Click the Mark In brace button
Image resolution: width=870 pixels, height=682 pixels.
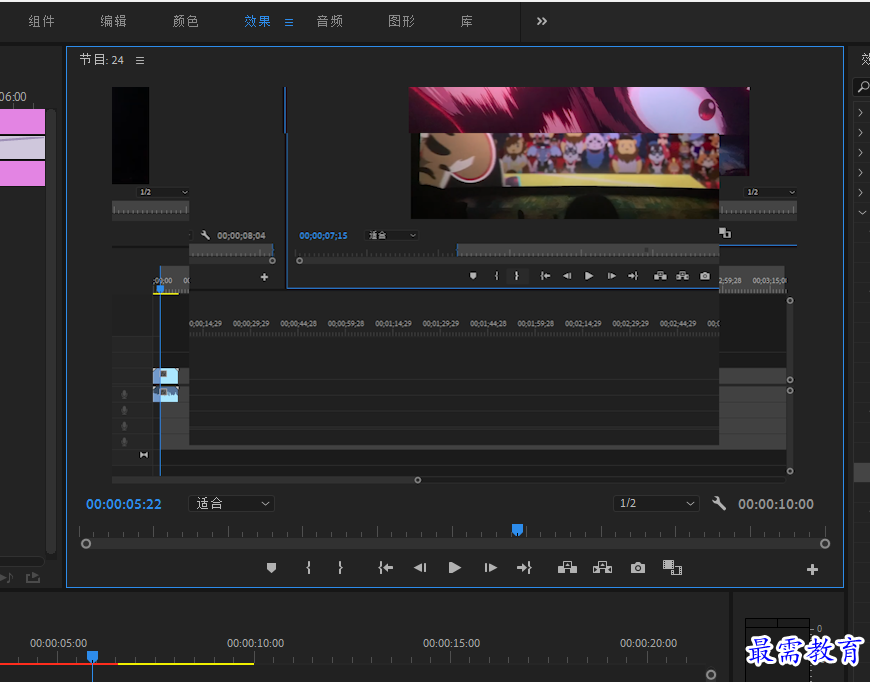click(308, 568)
